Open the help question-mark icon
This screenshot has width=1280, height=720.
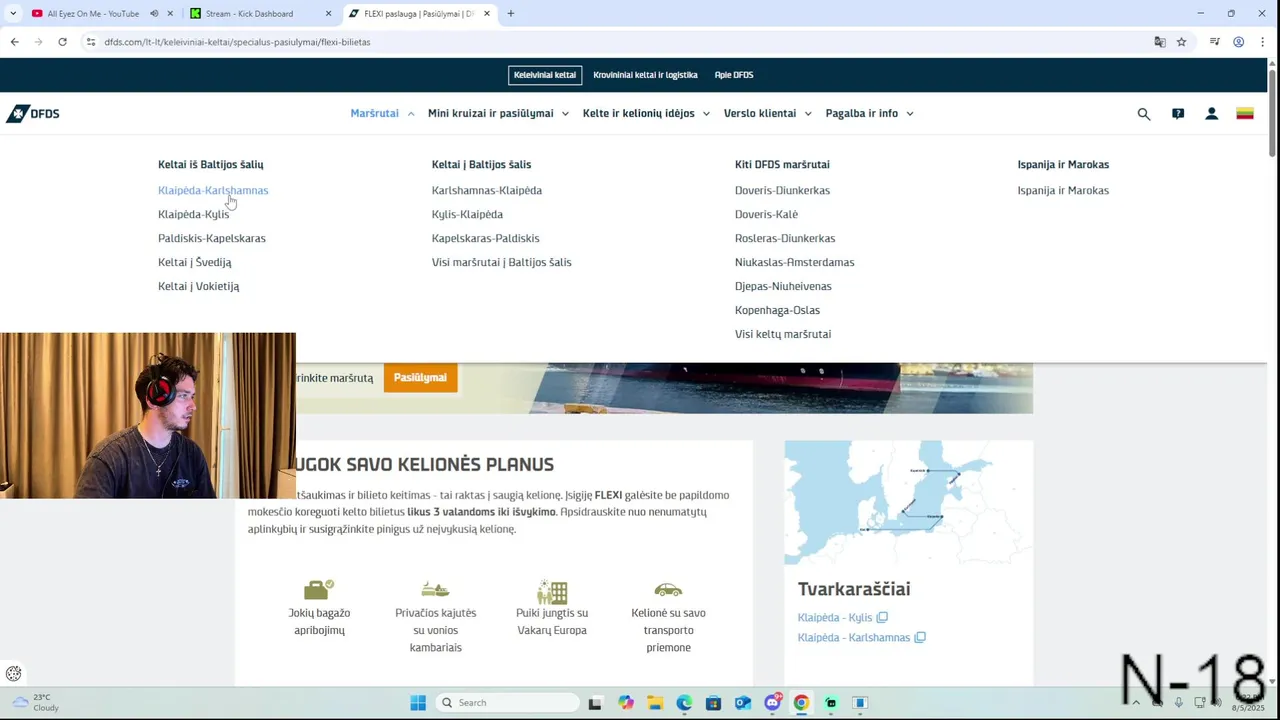click(x=1178, y=114)
